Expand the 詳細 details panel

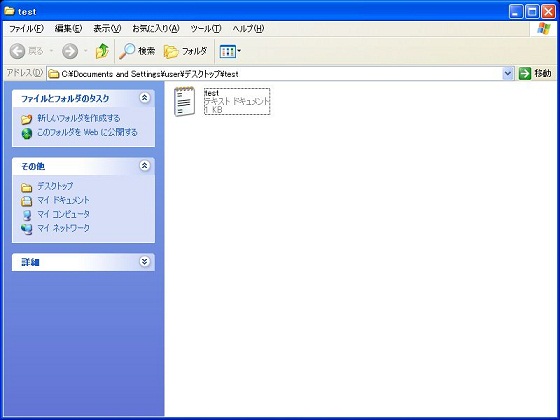tap(144, 261)
